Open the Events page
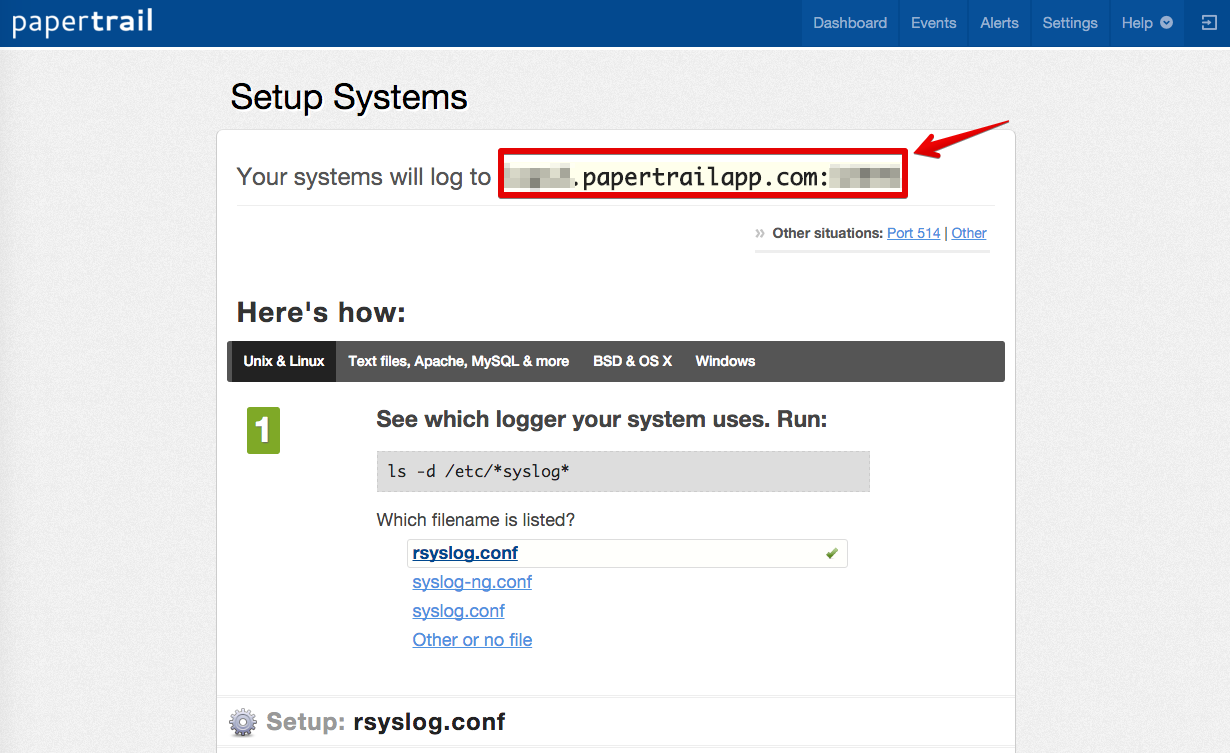The height and width of the screenshot is (753, 1230). click(x=933, y=23)
